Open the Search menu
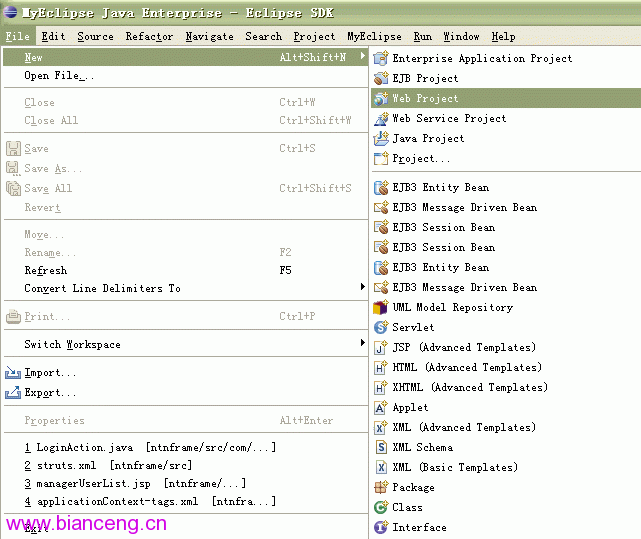 [264, 36]
